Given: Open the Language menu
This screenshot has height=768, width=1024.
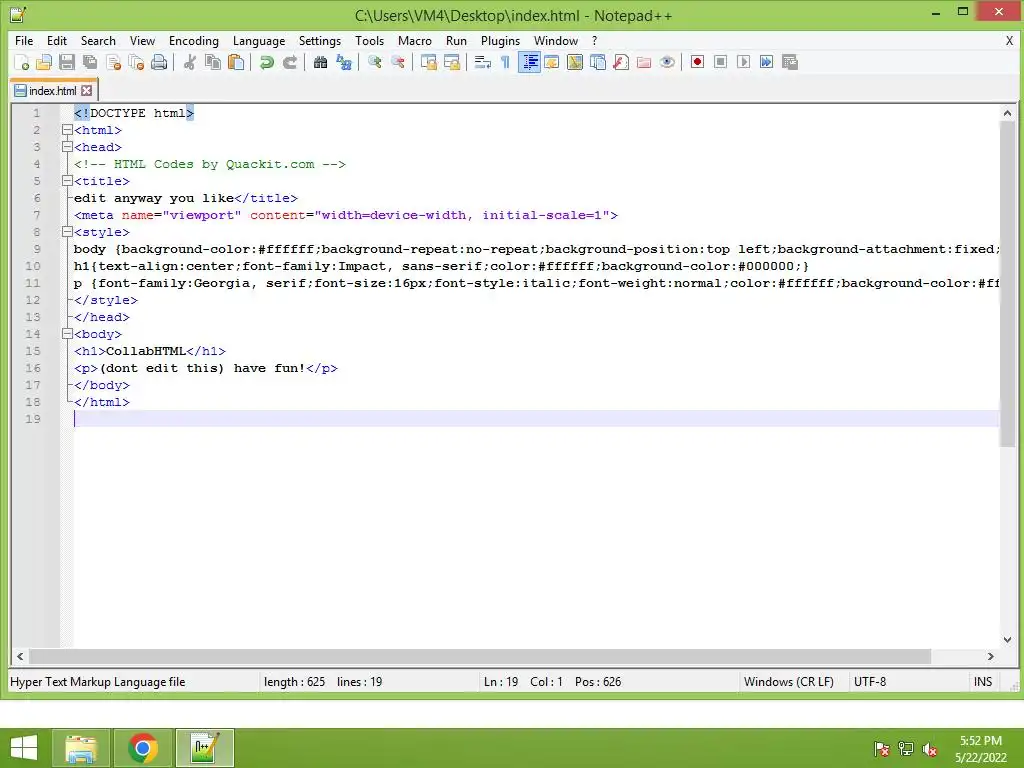Looking at the screenshot, I should (x=259, y=40).
